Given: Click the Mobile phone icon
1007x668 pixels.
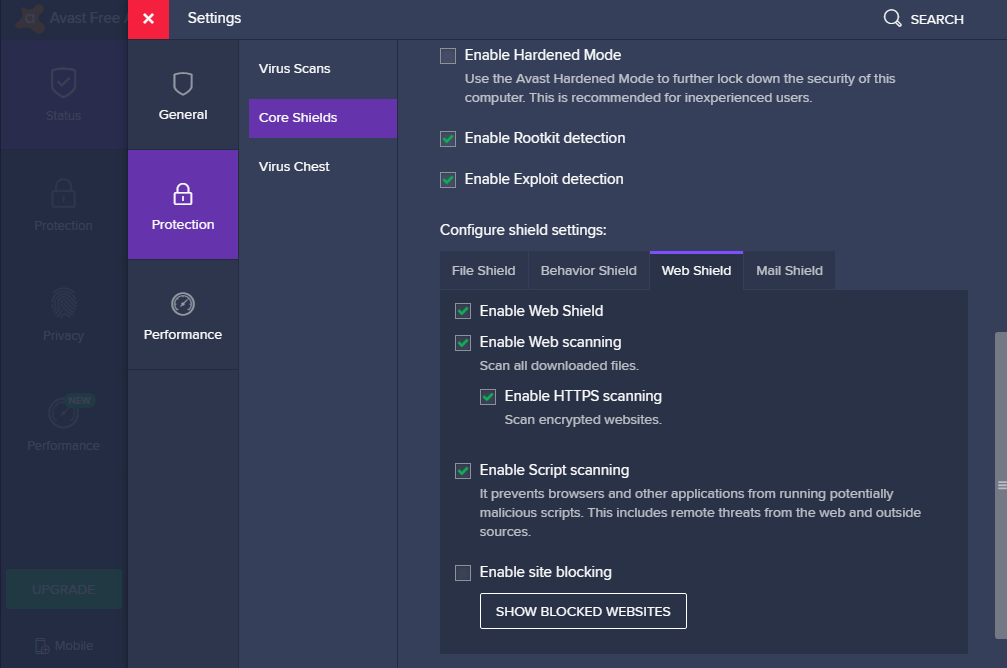Looking at the screenshot, I should 42,645.
